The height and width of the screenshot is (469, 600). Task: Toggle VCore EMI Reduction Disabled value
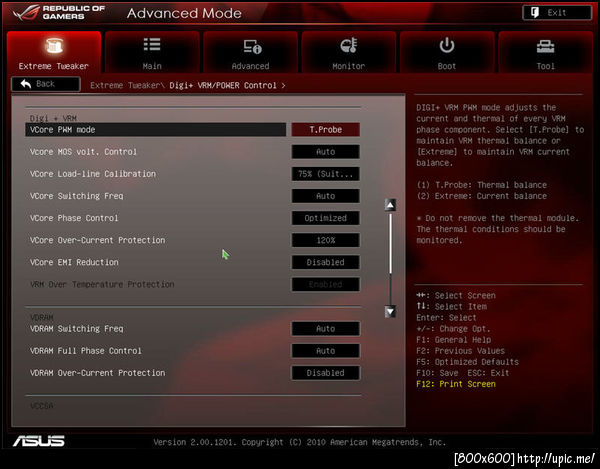326,262
